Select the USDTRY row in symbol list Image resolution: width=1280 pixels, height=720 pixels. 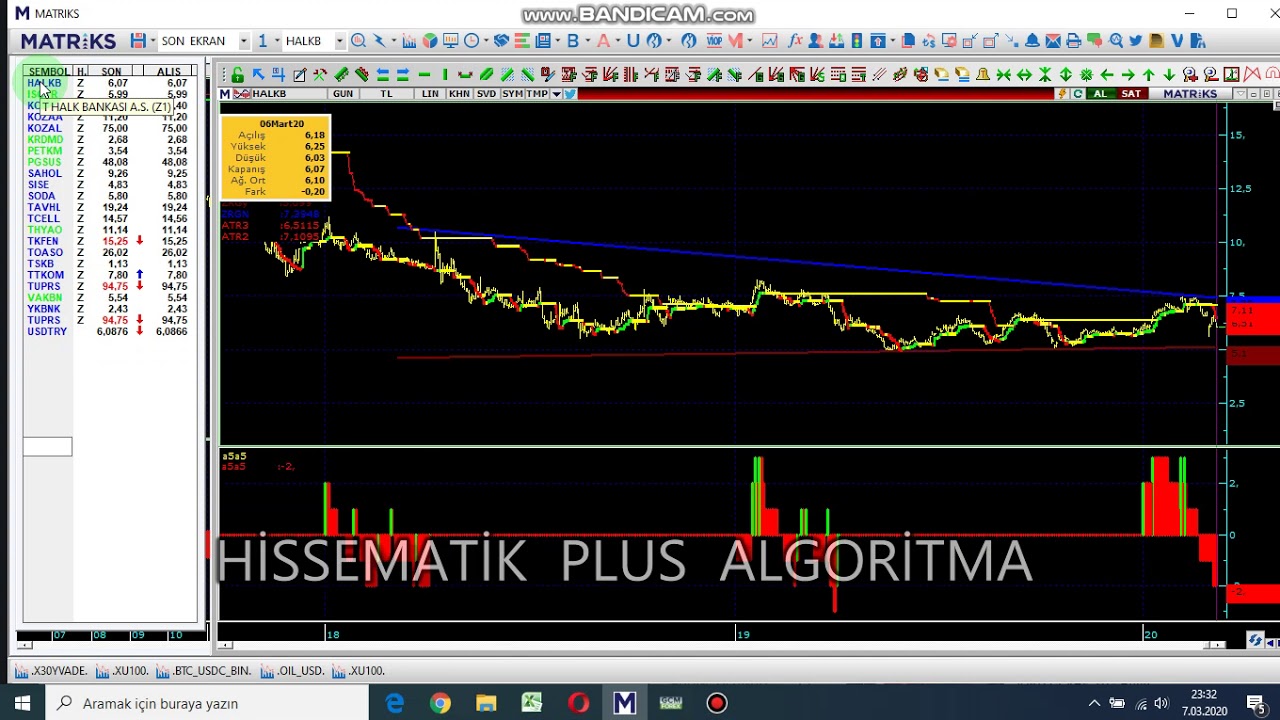click(x=110, y=331)
